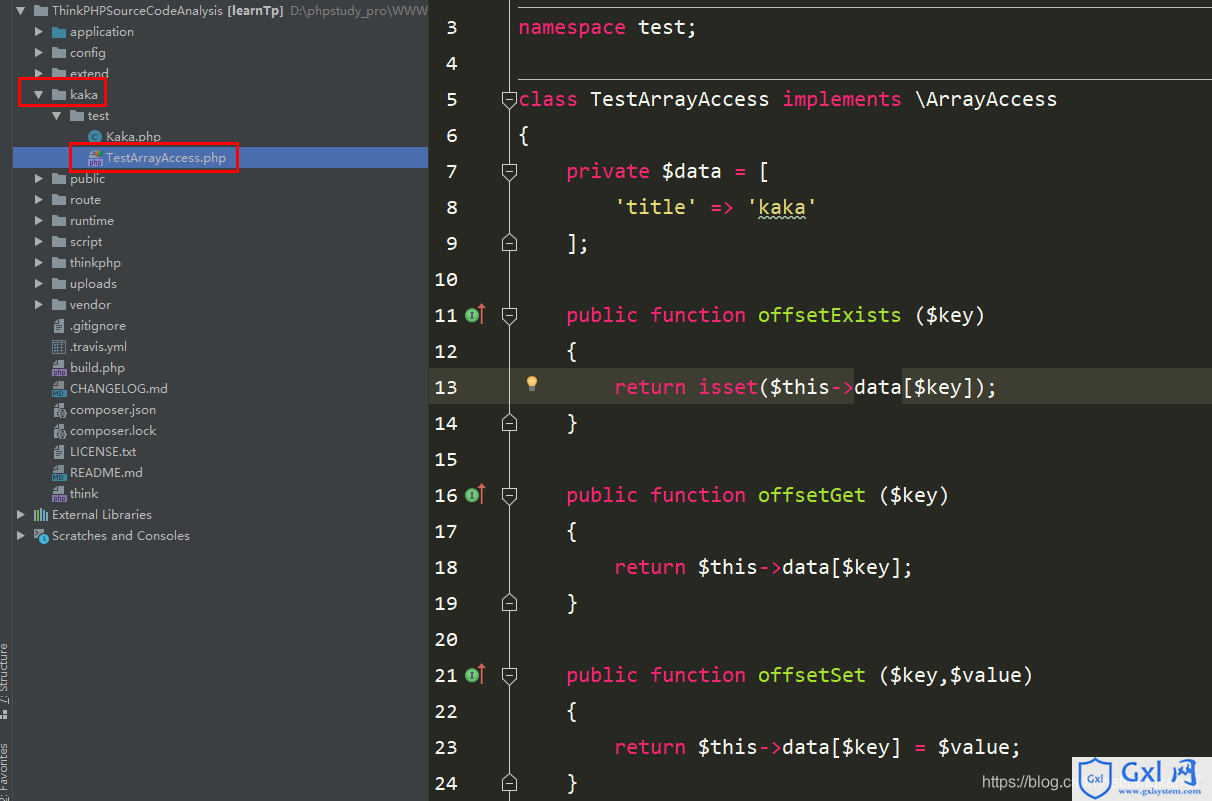Click the 'offsetGet' method name in code
1212x801 pixels.
[811, 495]
